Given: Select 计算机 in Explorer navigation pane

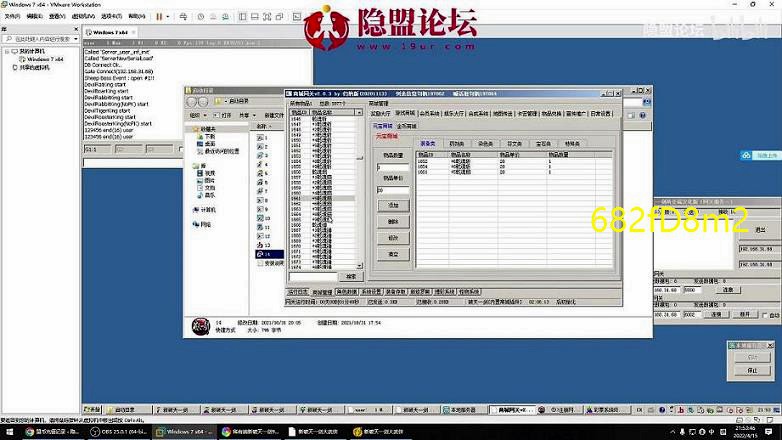Looking at the screenshot, I should click(x=205, y=210).
